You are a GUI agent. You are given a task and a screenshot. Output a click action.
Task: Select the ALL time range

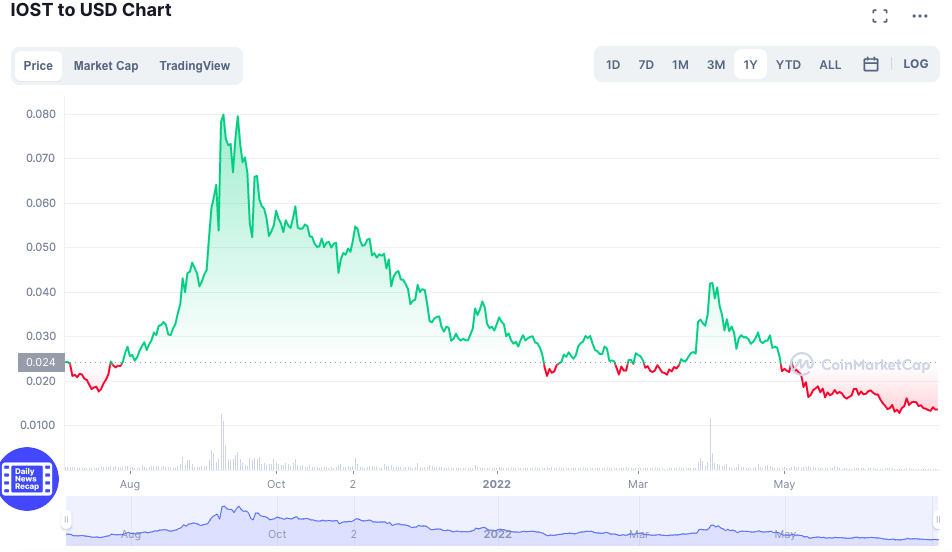pyautogui.click(x=830, y=64)
